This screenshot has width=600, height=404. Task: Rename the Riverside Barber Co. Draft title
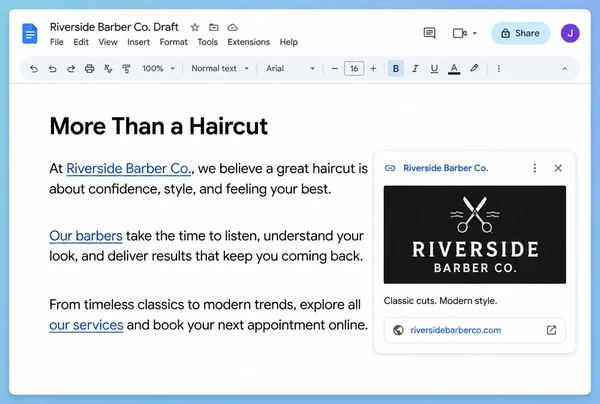click(114, 27)
